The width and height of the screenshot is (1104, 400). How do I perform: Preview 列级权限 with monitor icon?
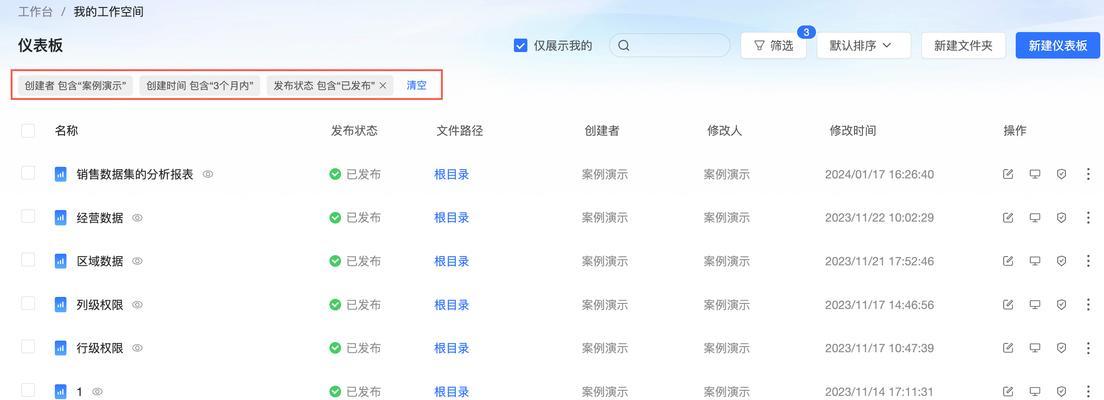(1035, 305)
